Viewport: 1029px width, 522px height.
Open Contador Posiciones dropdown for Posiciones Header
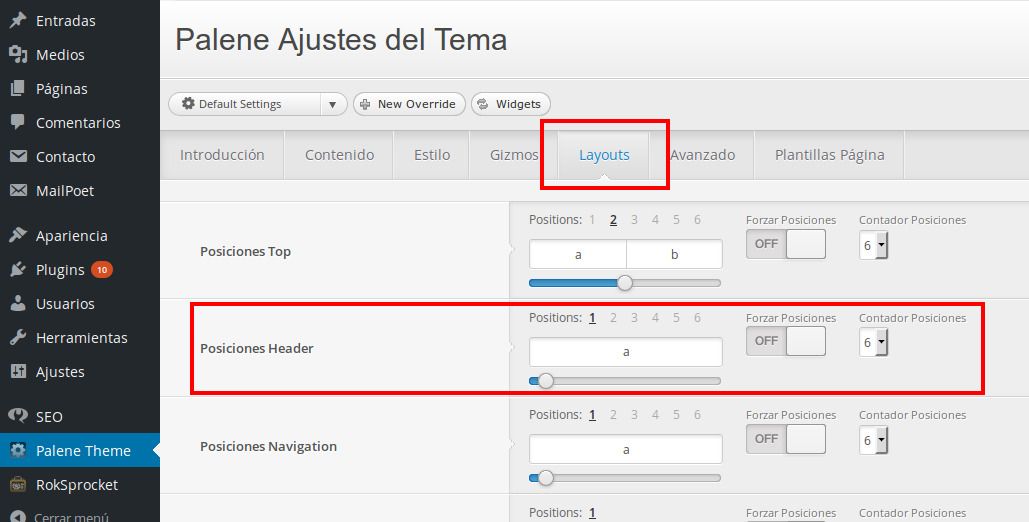[x=873, y=343]
